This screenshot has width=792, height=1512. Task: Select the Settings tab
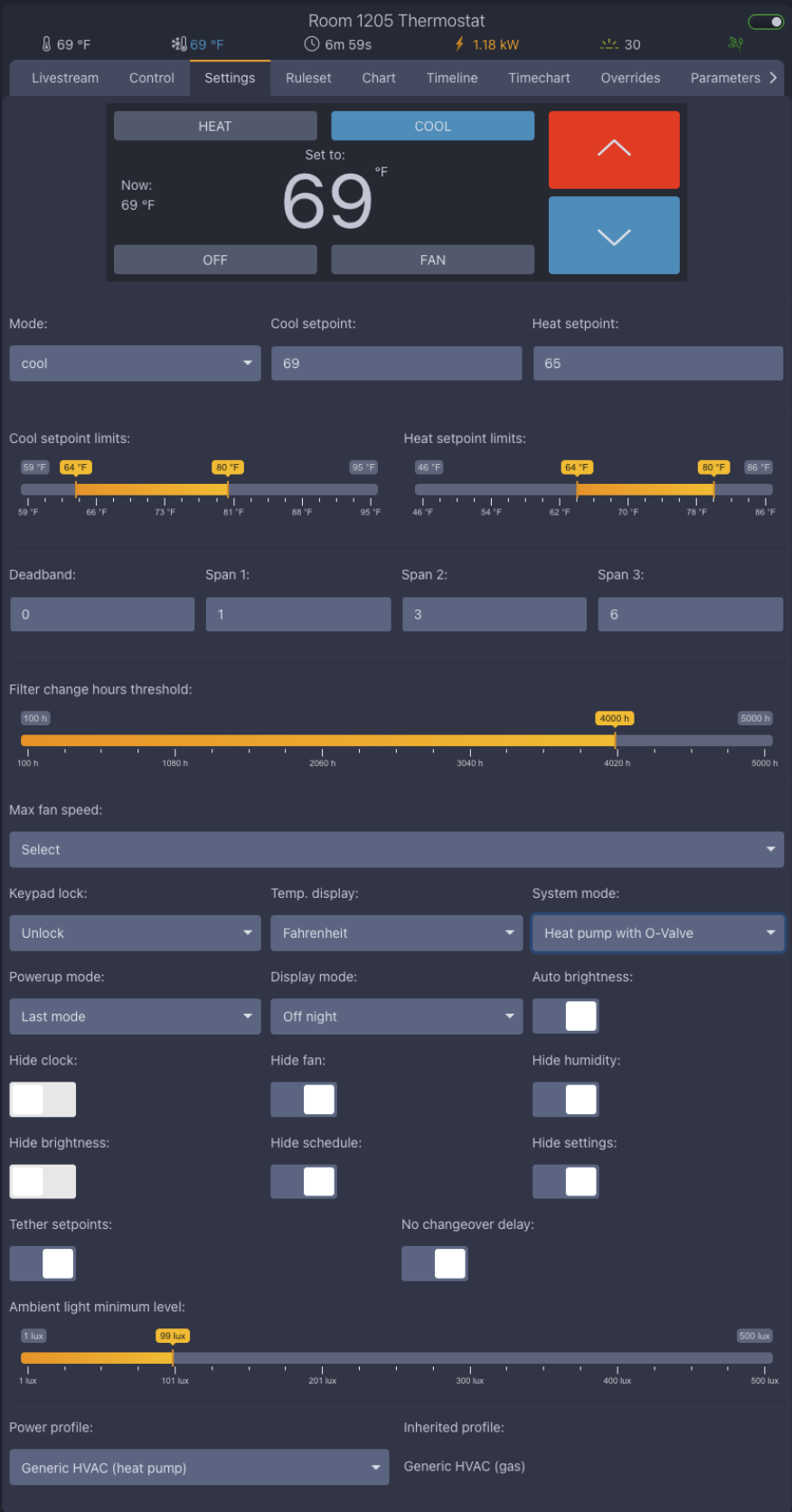pyautogui.click(x=230, y=78)
